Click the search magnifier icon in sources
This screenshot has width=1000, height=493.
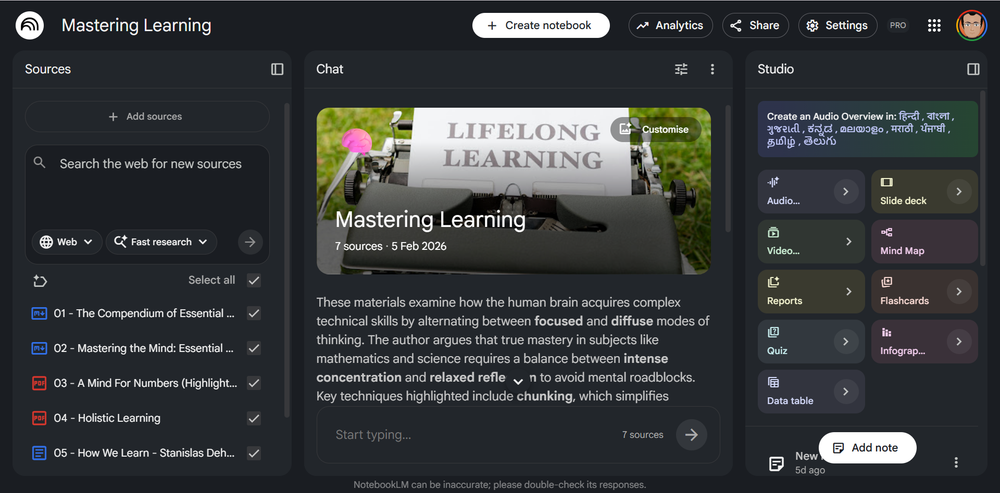tap(40, 163)
